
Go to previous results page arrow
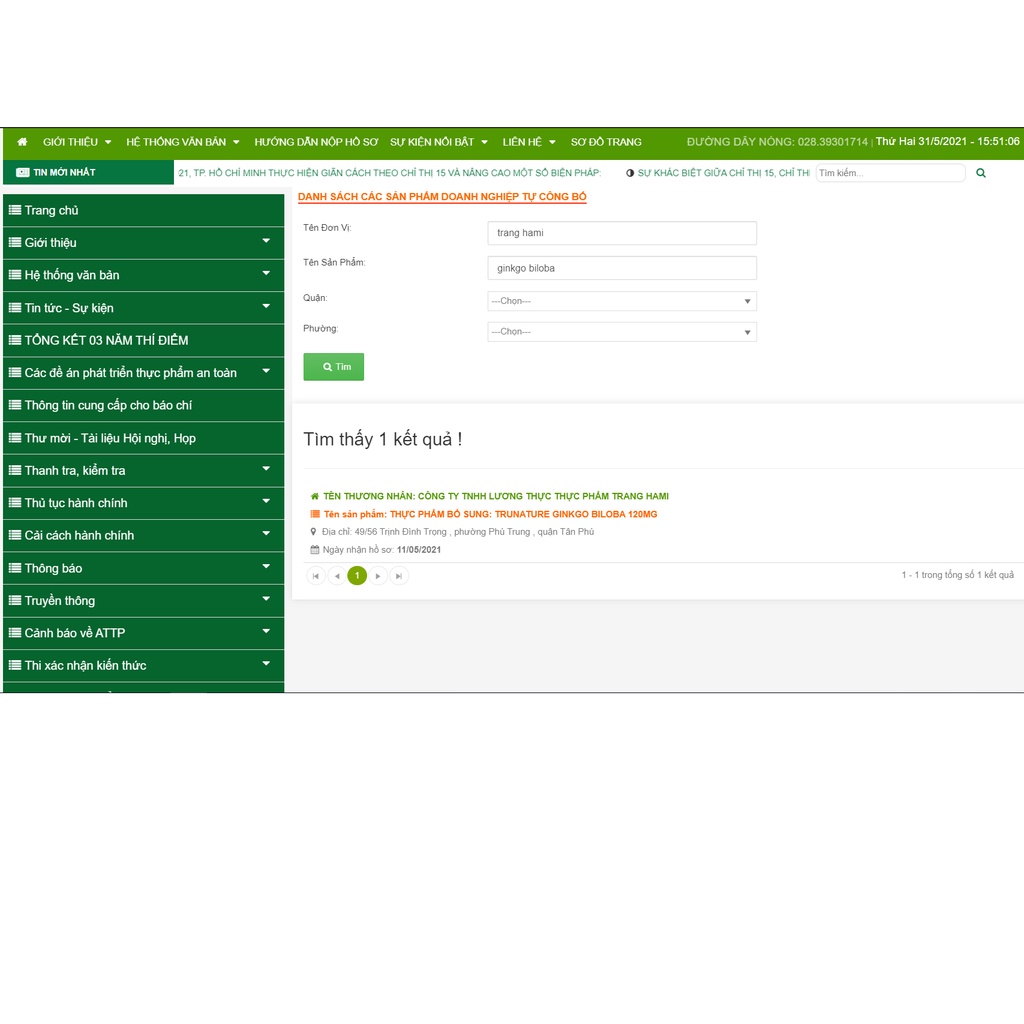click(x=337, y=576)
